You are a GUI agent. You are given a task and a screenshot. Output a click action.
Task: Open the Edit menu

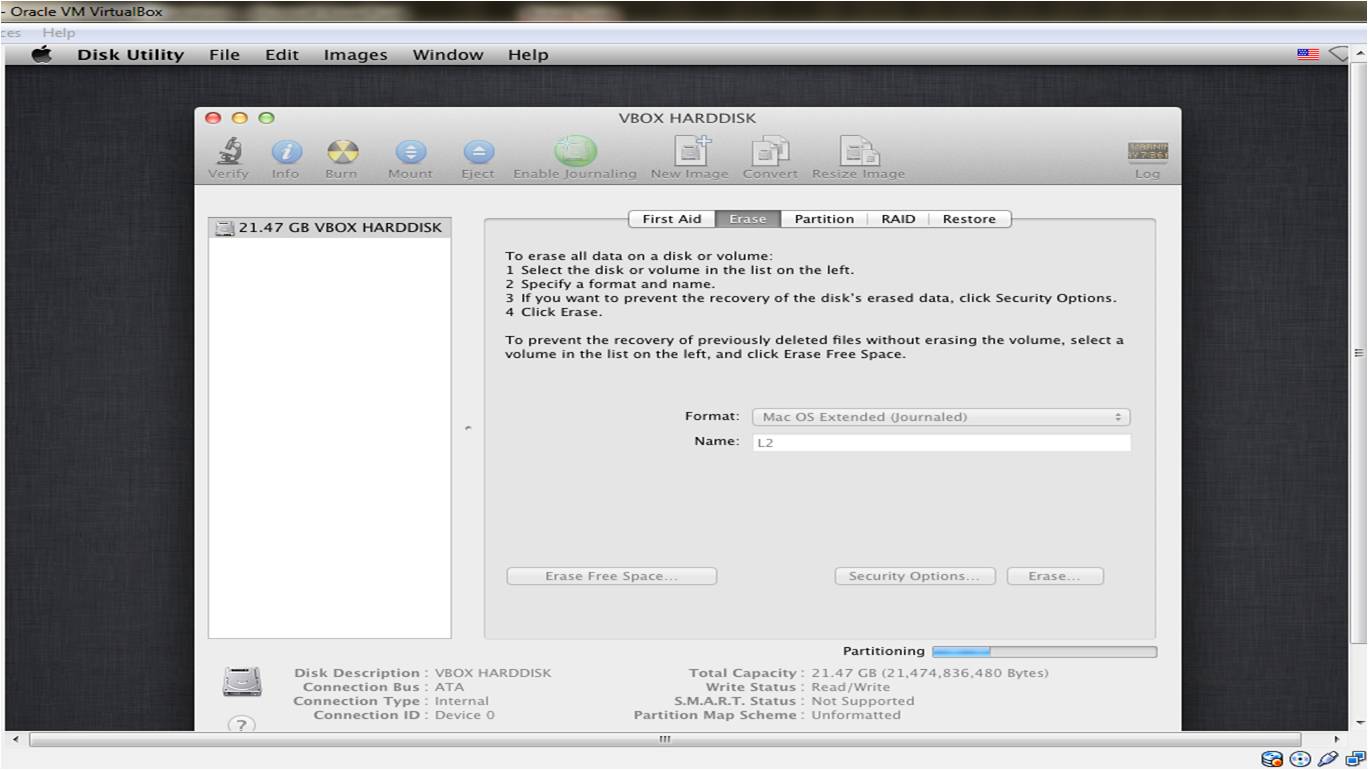tap(282, 55)
